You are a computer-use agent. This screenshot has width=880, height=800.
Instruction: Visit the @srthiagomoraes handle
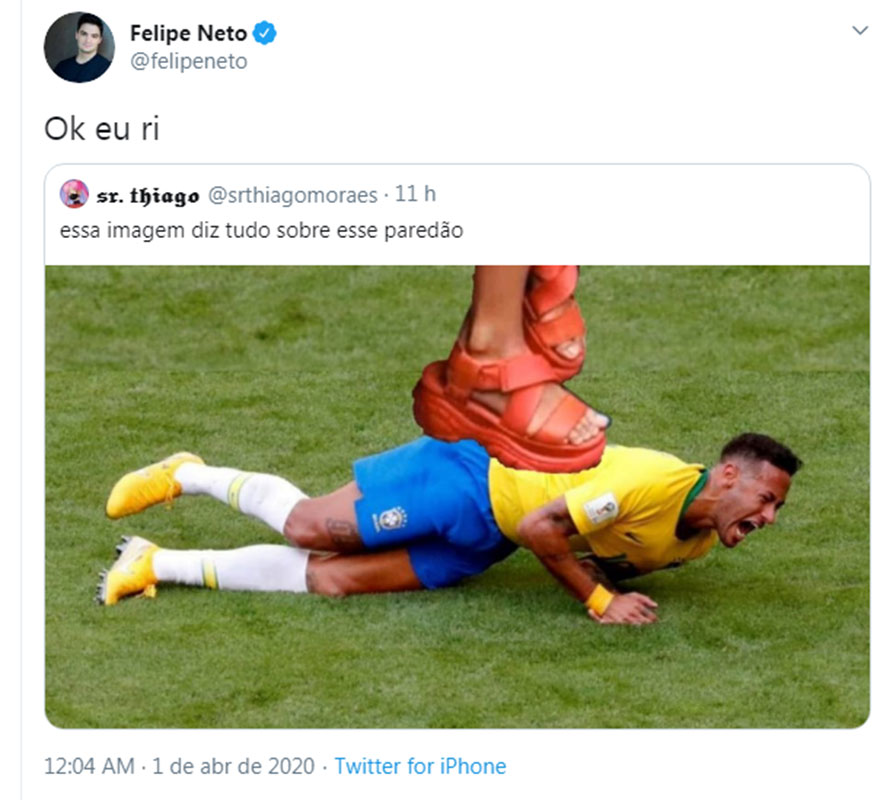pyautogui.click(x=292, y=195)
